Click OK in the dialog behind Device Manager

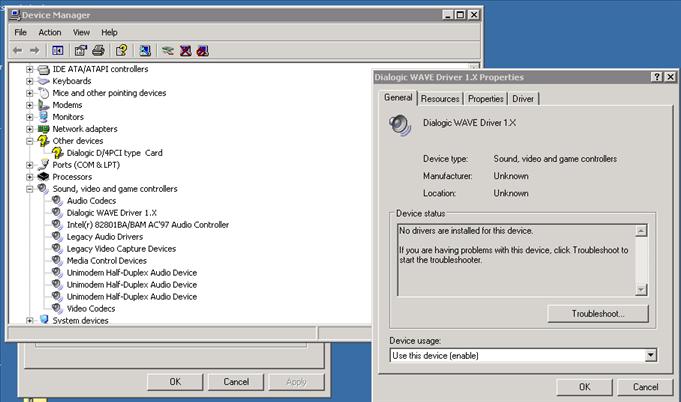tap(175, 382)
